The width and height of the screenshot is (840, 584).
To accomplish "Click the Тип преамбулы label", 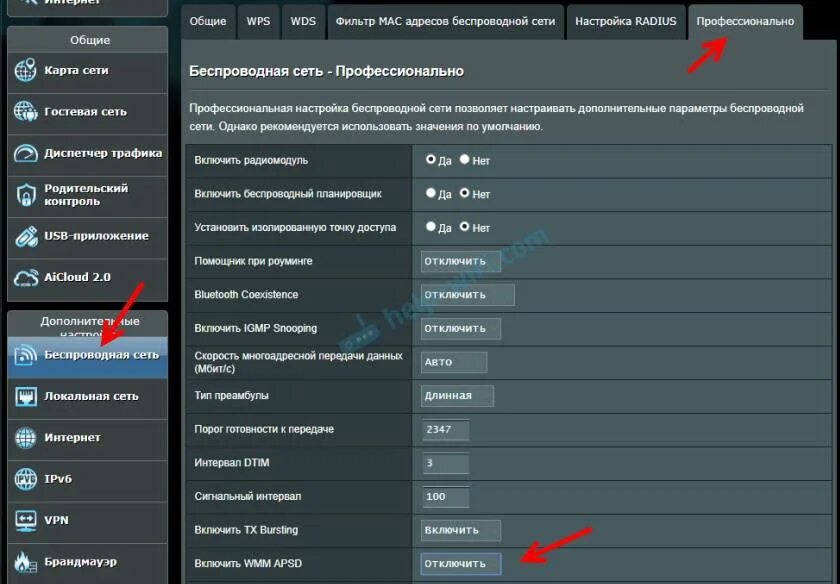I will [x=231, y=396].
